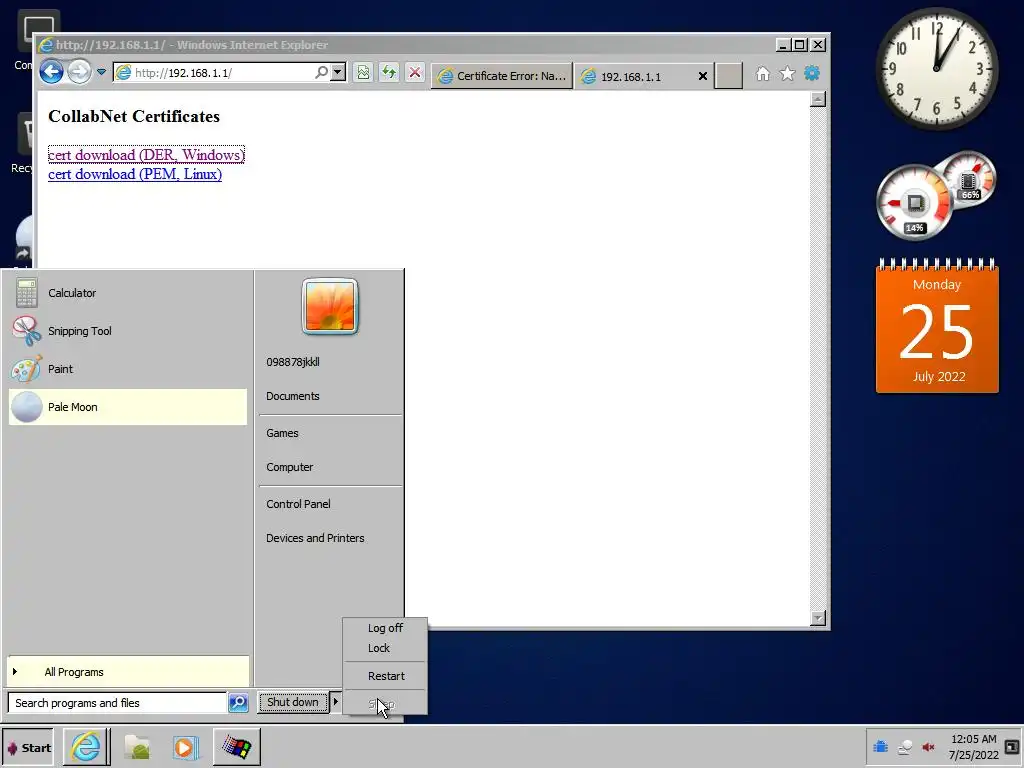Click the notification icon at the taskbar's right end
This screenshot has height=768, width=1024.
pos(1012,746)
